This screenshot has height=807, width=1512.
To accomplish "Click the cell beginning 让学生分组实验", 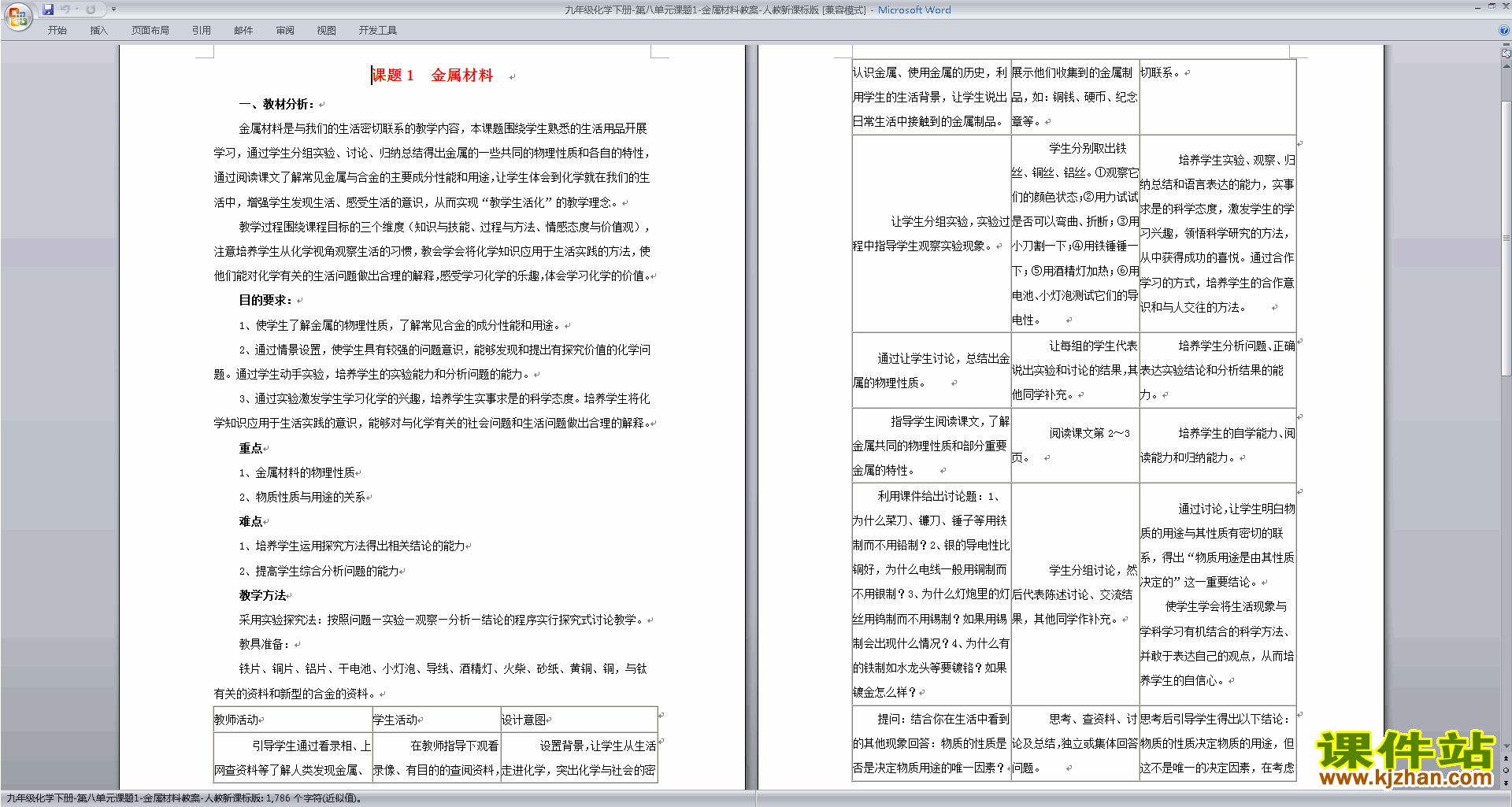I will point(931,233).
